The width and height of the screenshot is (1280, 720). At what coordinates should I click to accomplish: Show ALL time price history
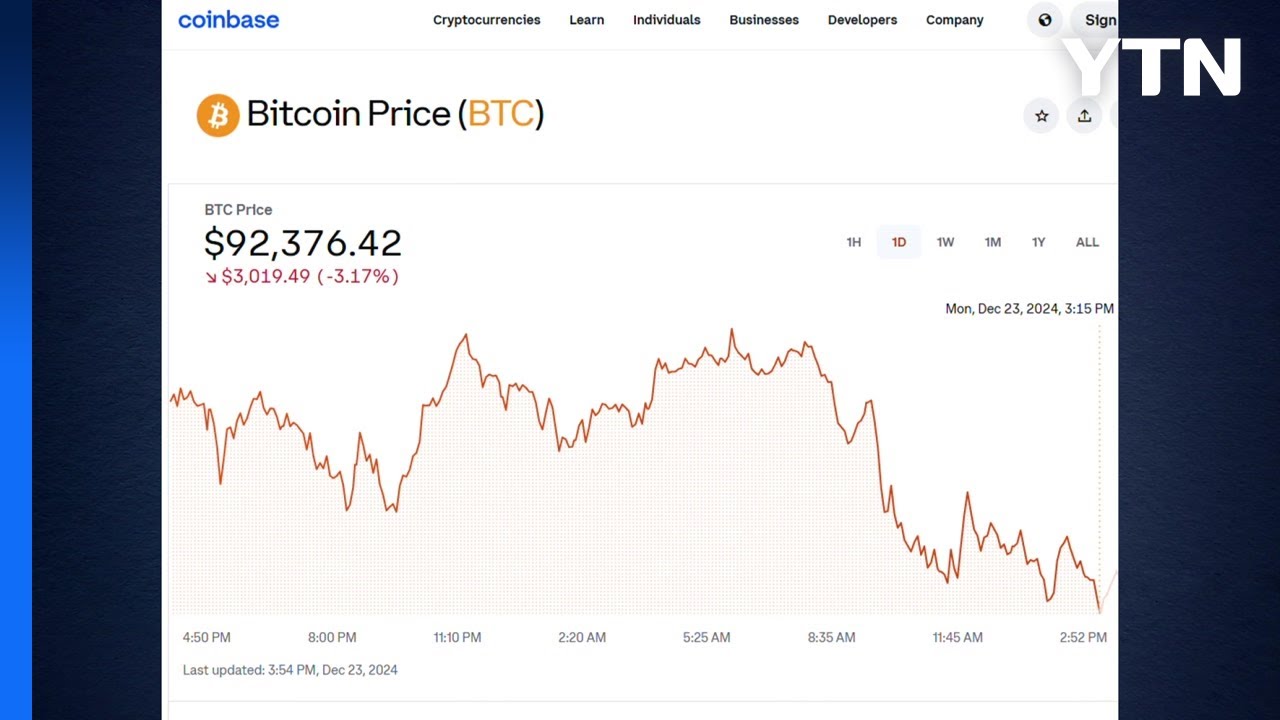pyautogui.click(x=1087, y=242)
